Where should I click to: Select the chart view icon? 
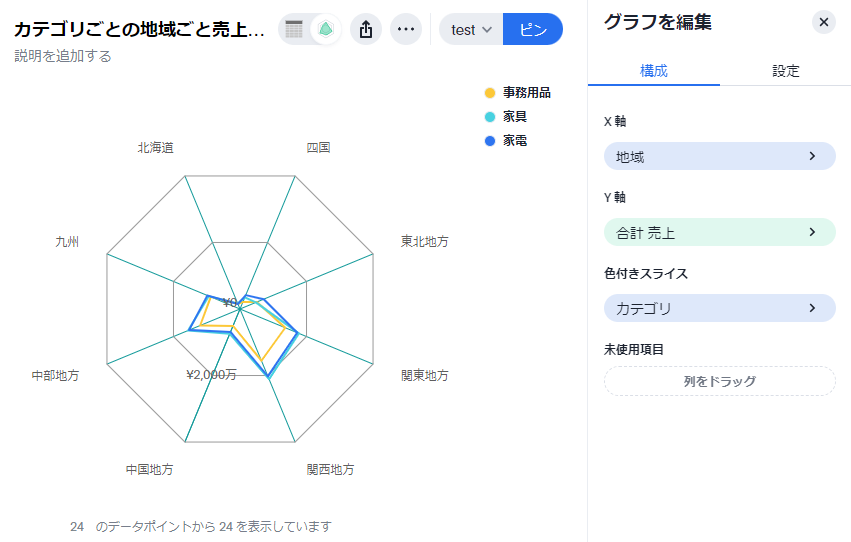[x=325, y=30]
